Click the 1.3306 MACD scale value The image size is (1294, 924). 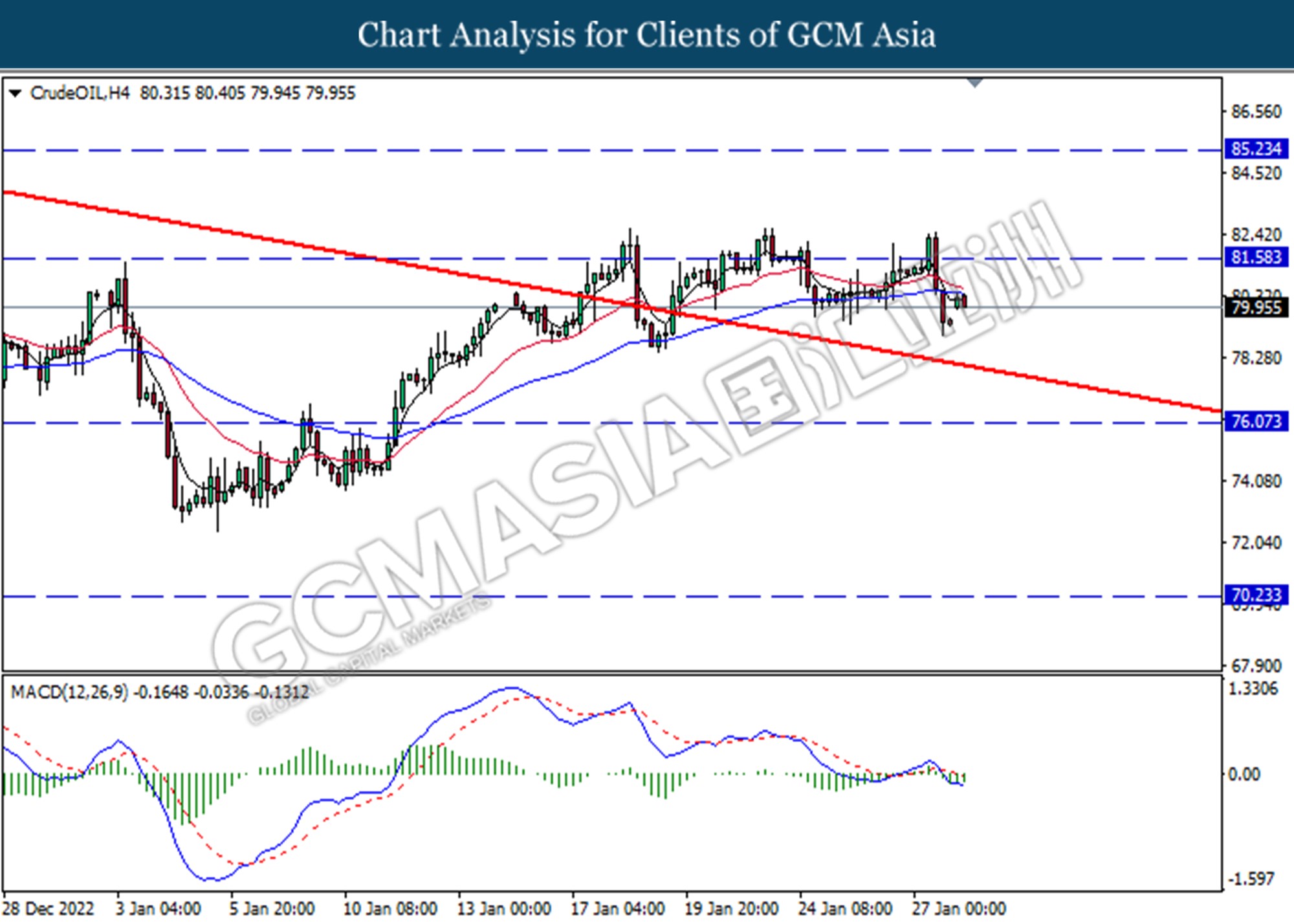[1253, 689]
